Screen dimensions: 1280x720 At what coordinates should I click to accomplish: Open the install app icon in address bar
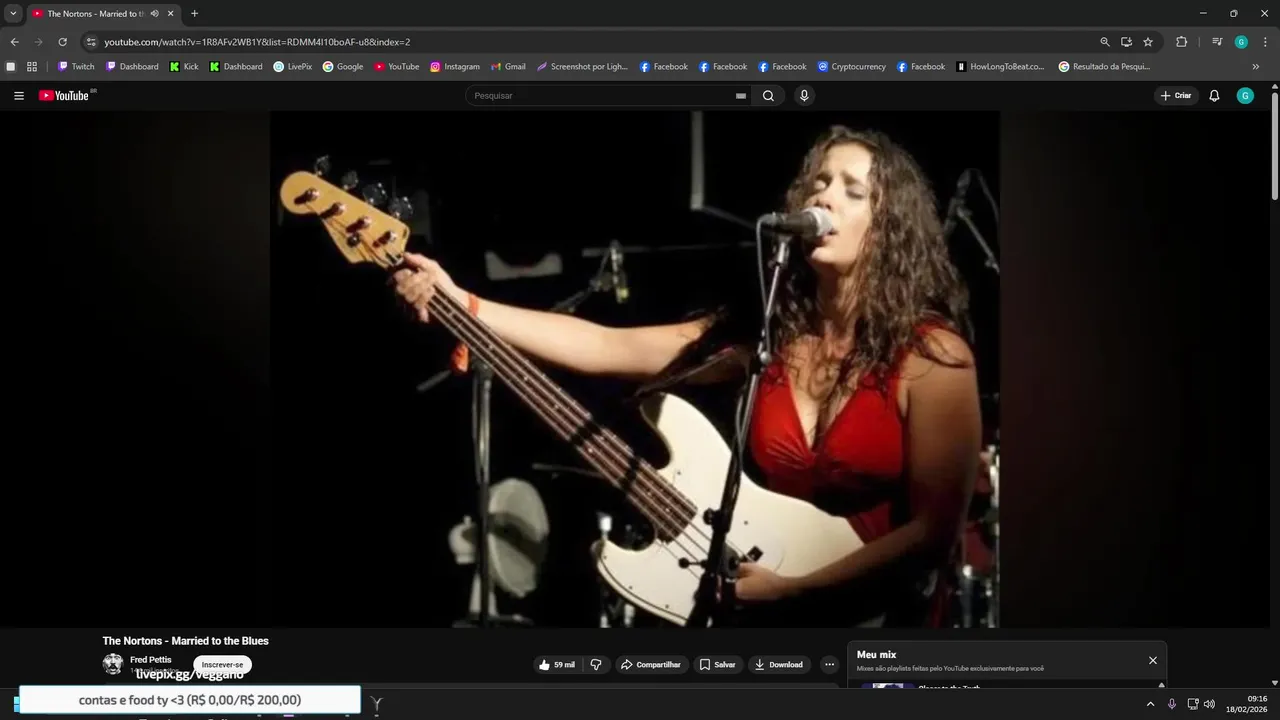[x=1126, y=42]
